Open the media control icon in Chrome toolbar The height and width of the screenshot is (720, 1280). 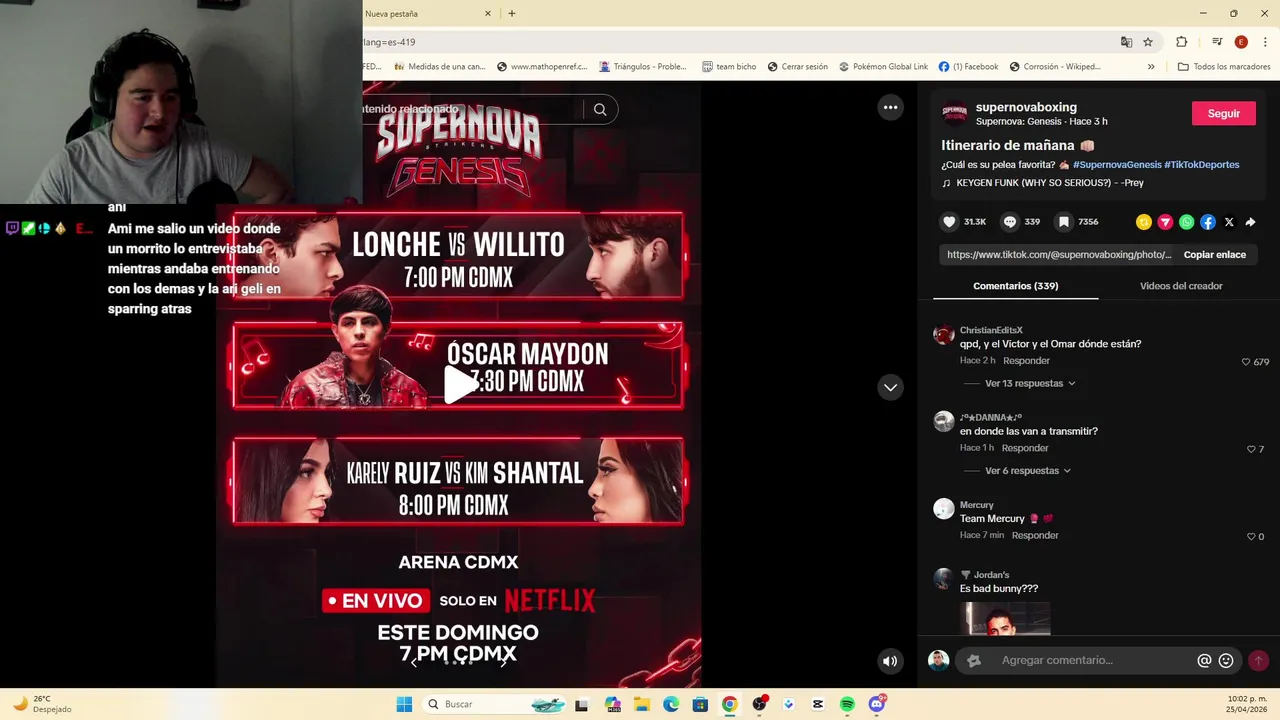click(x=1217, y=42)
